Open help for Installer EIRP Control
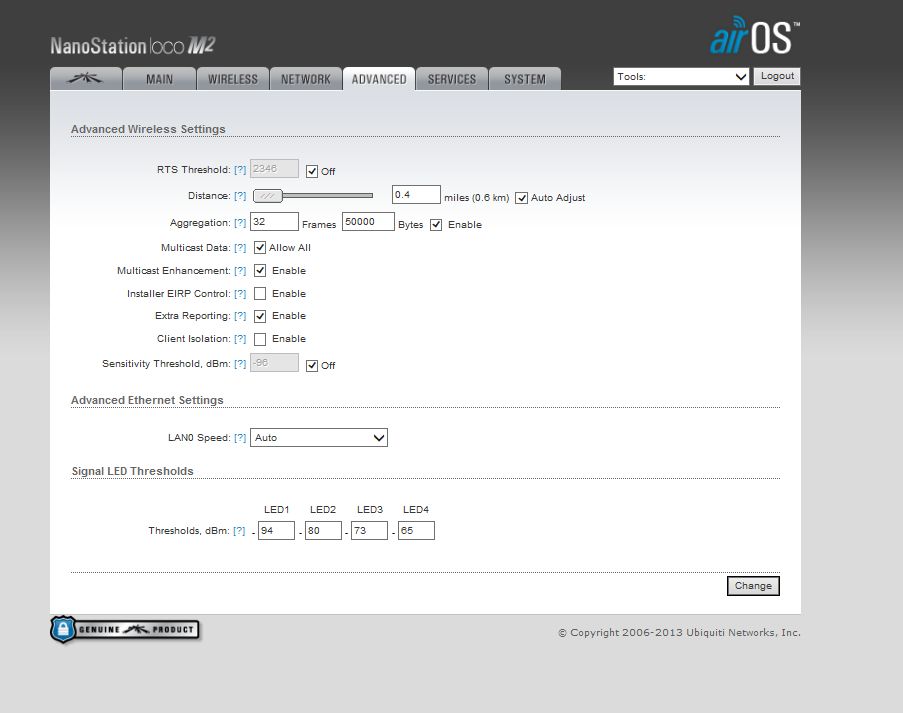Screen dimensions: 903x713 [x=240, y=294]
